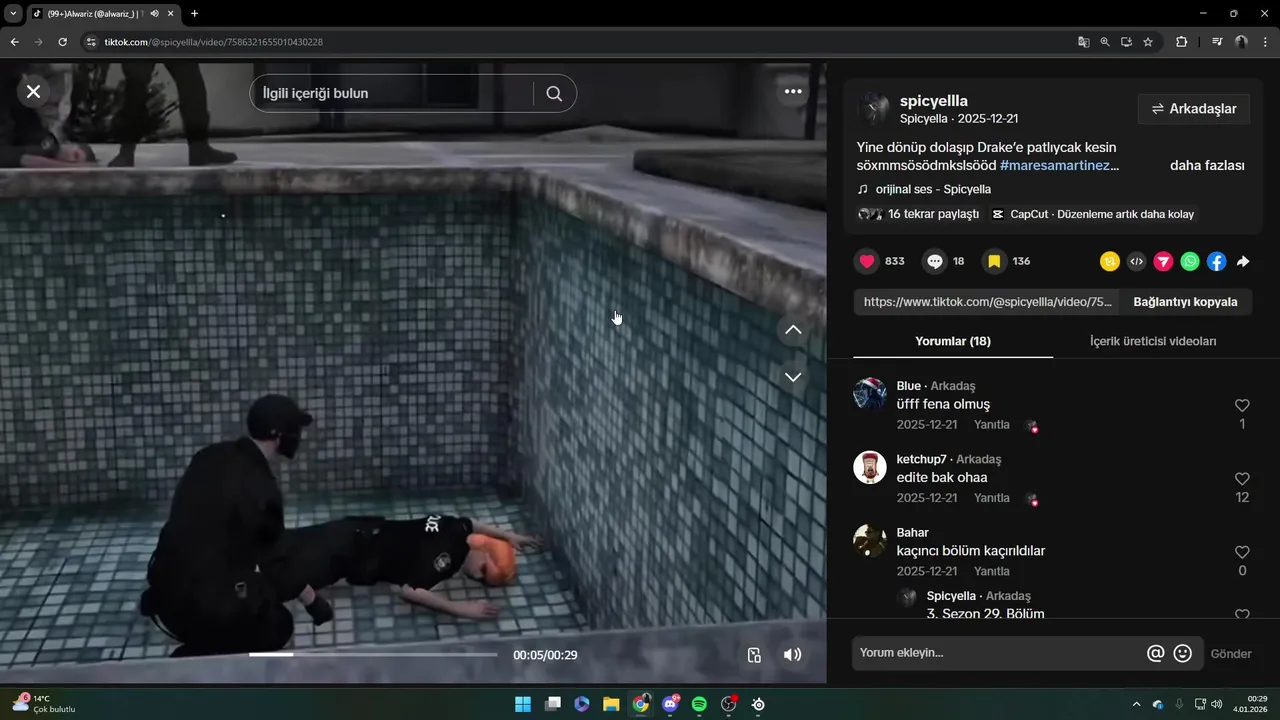Open CapCut editing promo link
Viewport: 1280px width, 720px height.
[1093, 214]
